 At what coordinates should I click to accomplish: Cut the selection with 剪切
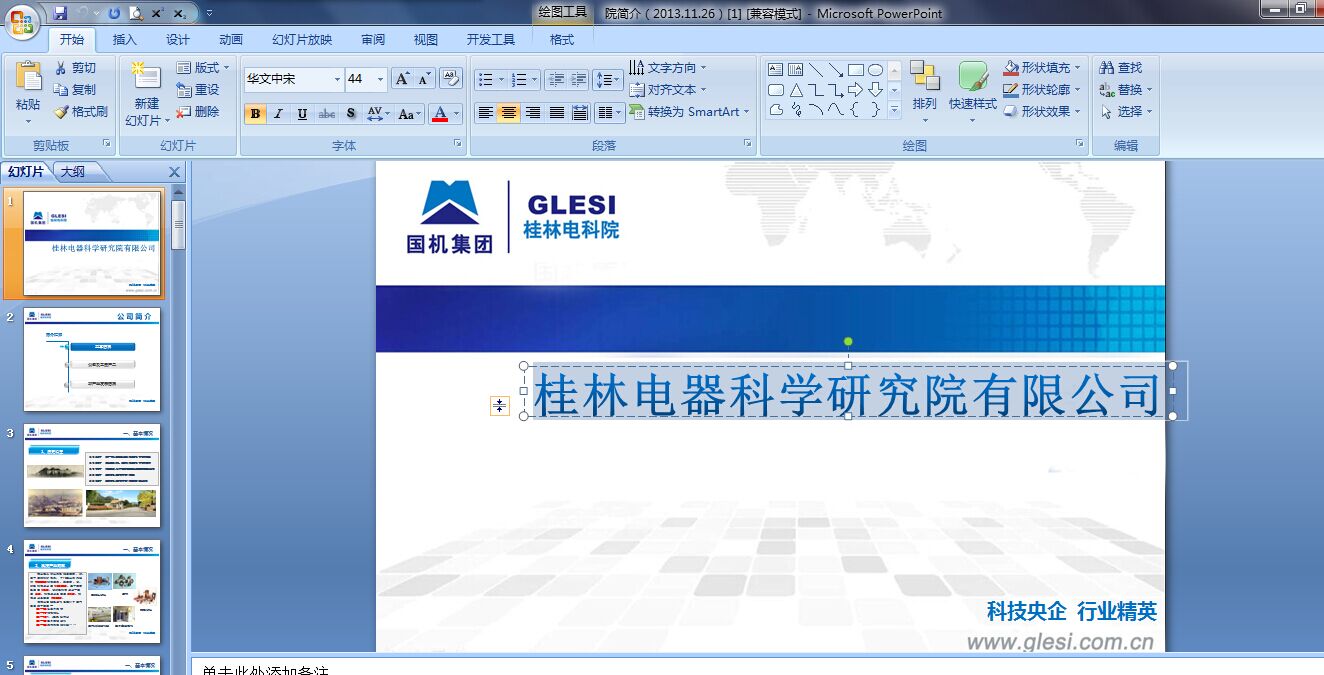coord(76,68)
